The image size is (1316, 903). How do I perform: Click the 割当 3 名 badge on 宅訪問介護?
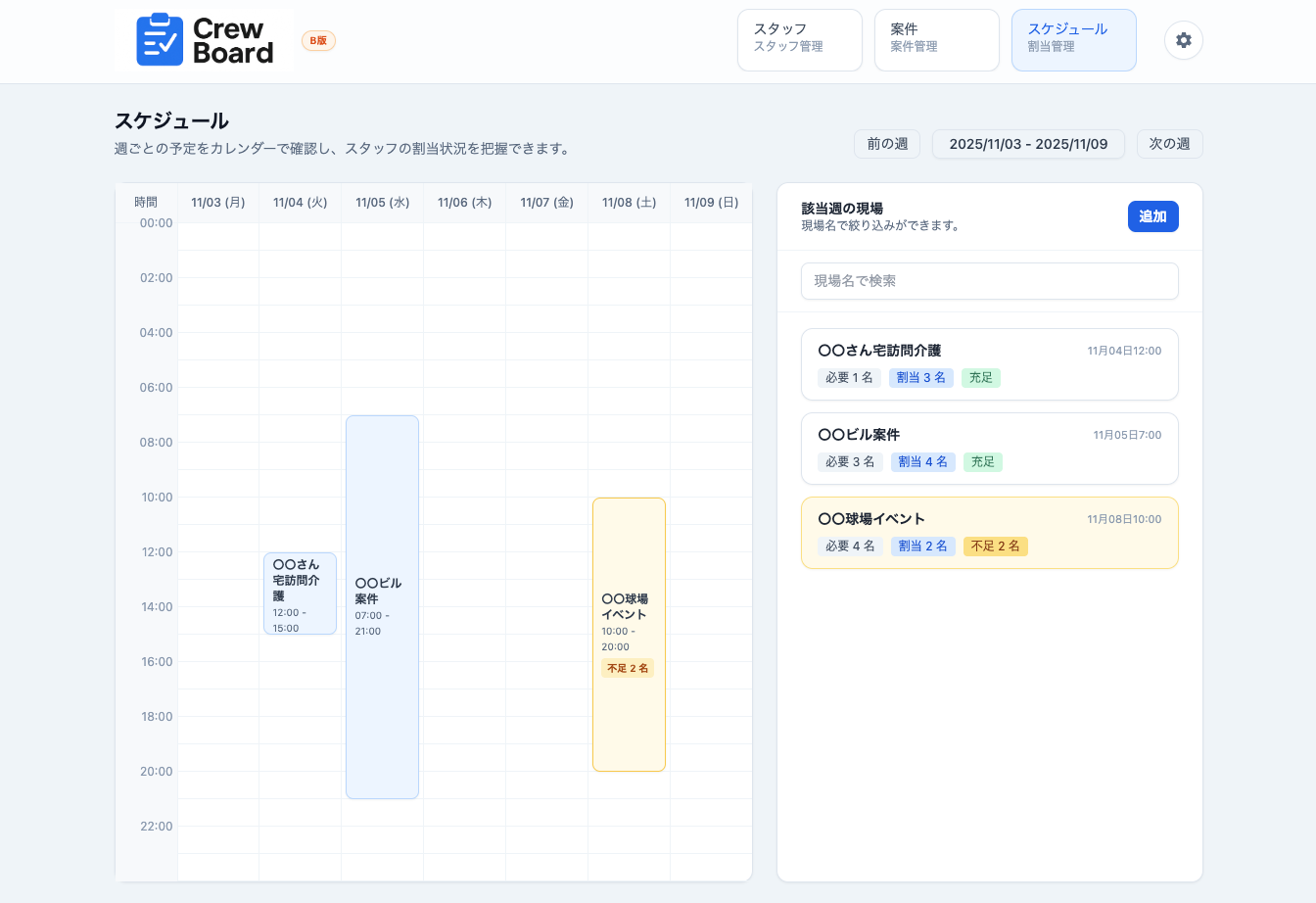tap(920, 377)
